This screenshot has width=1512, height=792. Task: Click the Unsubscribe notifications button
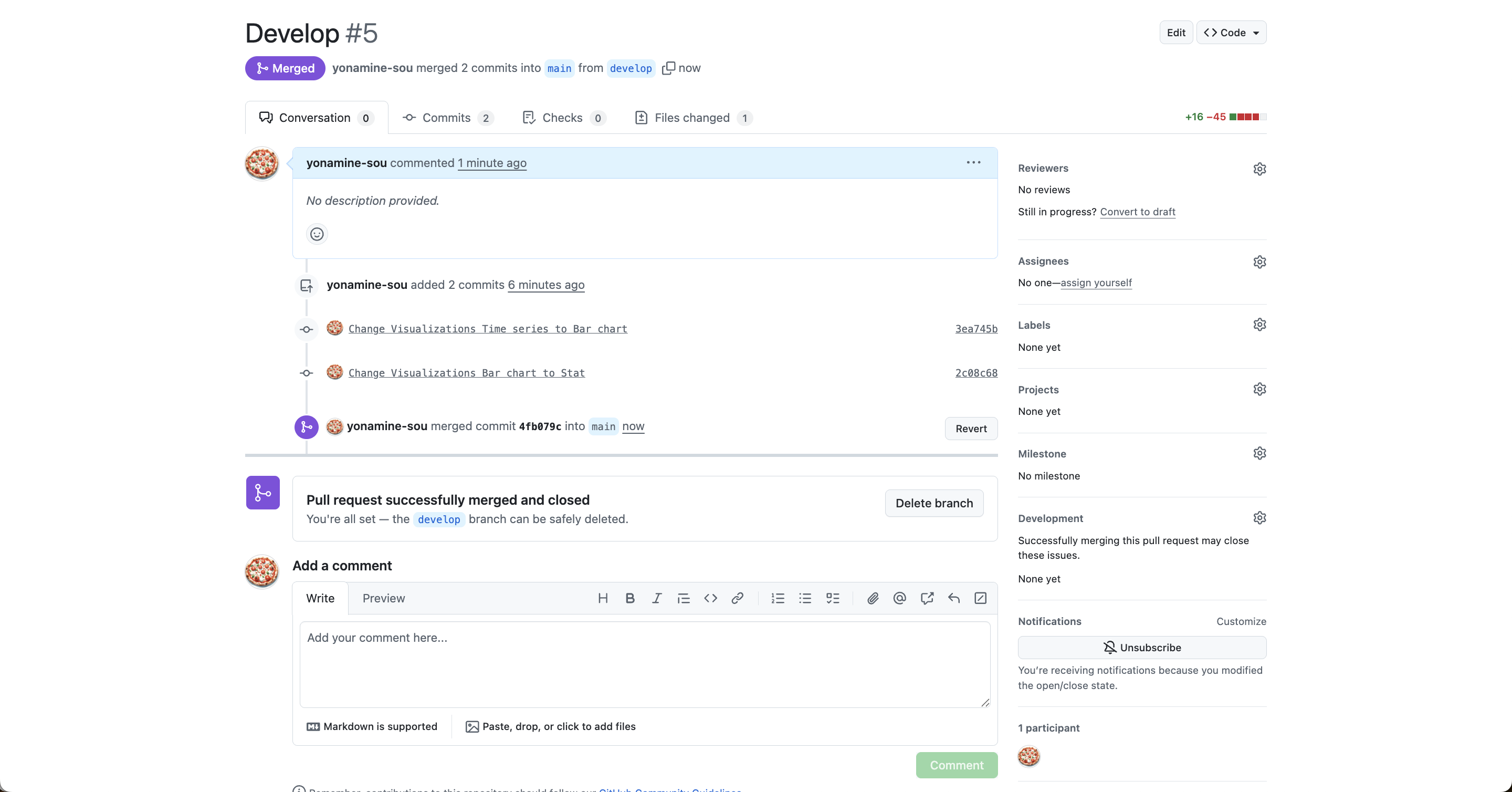(1142, 648)
